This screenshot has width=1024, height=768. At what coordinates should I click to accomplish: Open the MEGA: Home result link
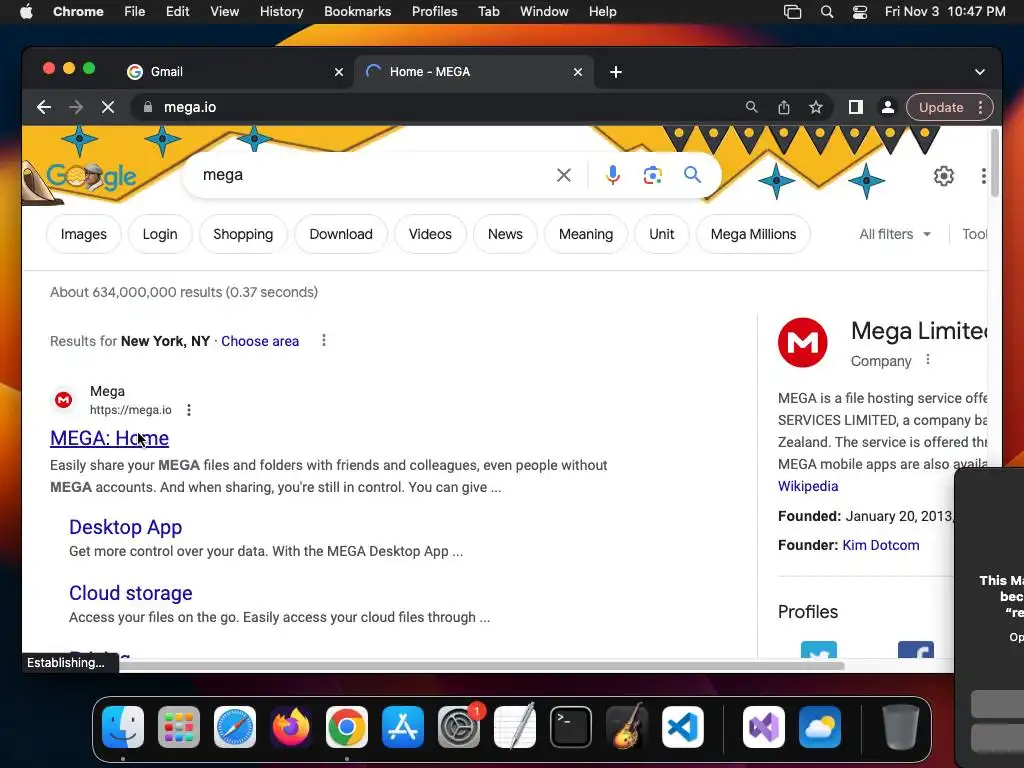point(110,438)
